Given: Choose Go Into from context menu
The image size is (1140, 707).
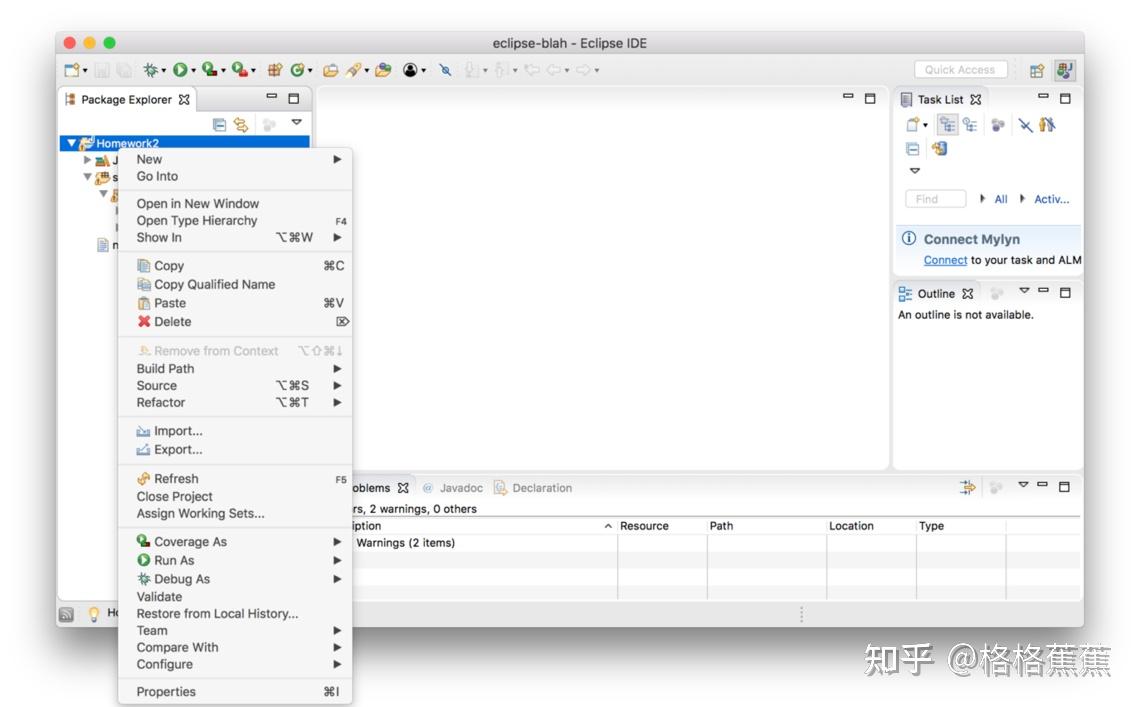Looking at the screenshot, I should tap(236, 176).
